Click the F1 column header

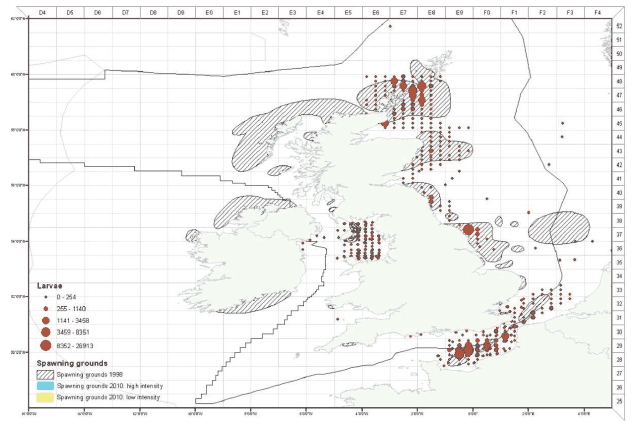pos(515,13)
